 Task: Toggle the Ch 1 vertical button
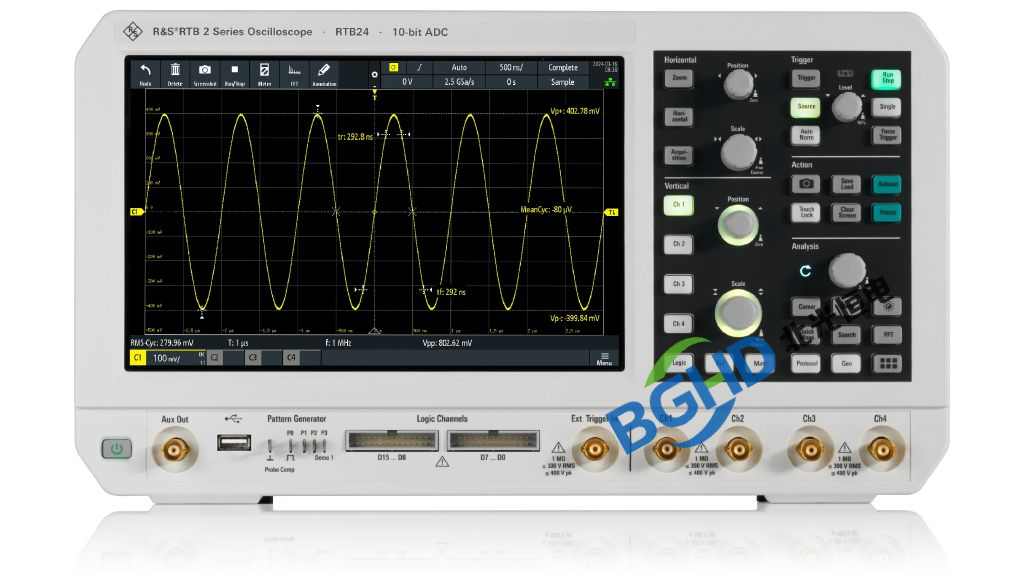[x=679, y=204]
